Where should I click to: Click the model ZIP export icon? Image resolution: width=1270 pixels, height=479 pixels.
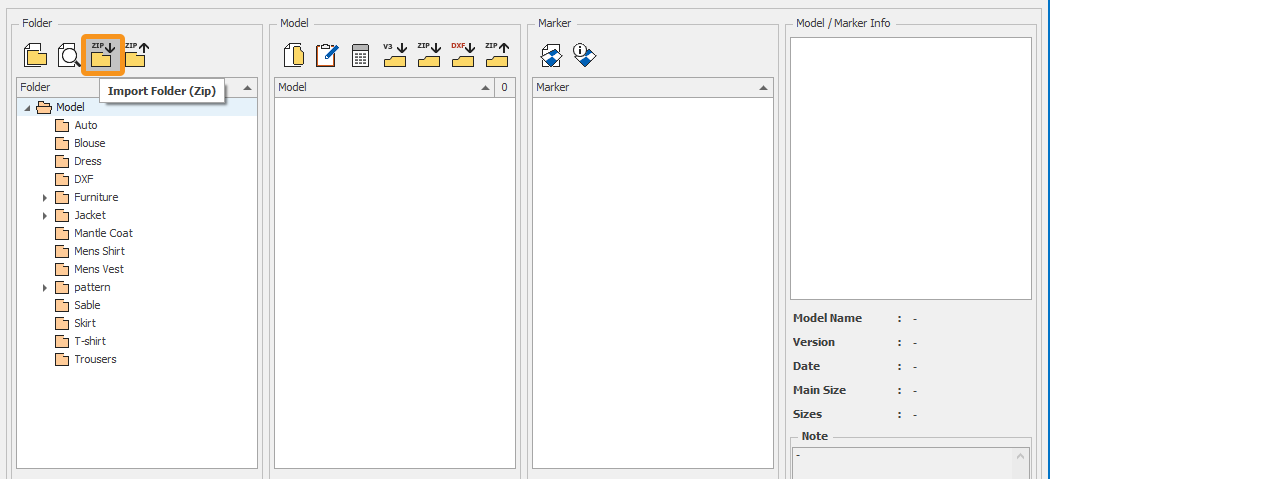[x=496, y=55]
